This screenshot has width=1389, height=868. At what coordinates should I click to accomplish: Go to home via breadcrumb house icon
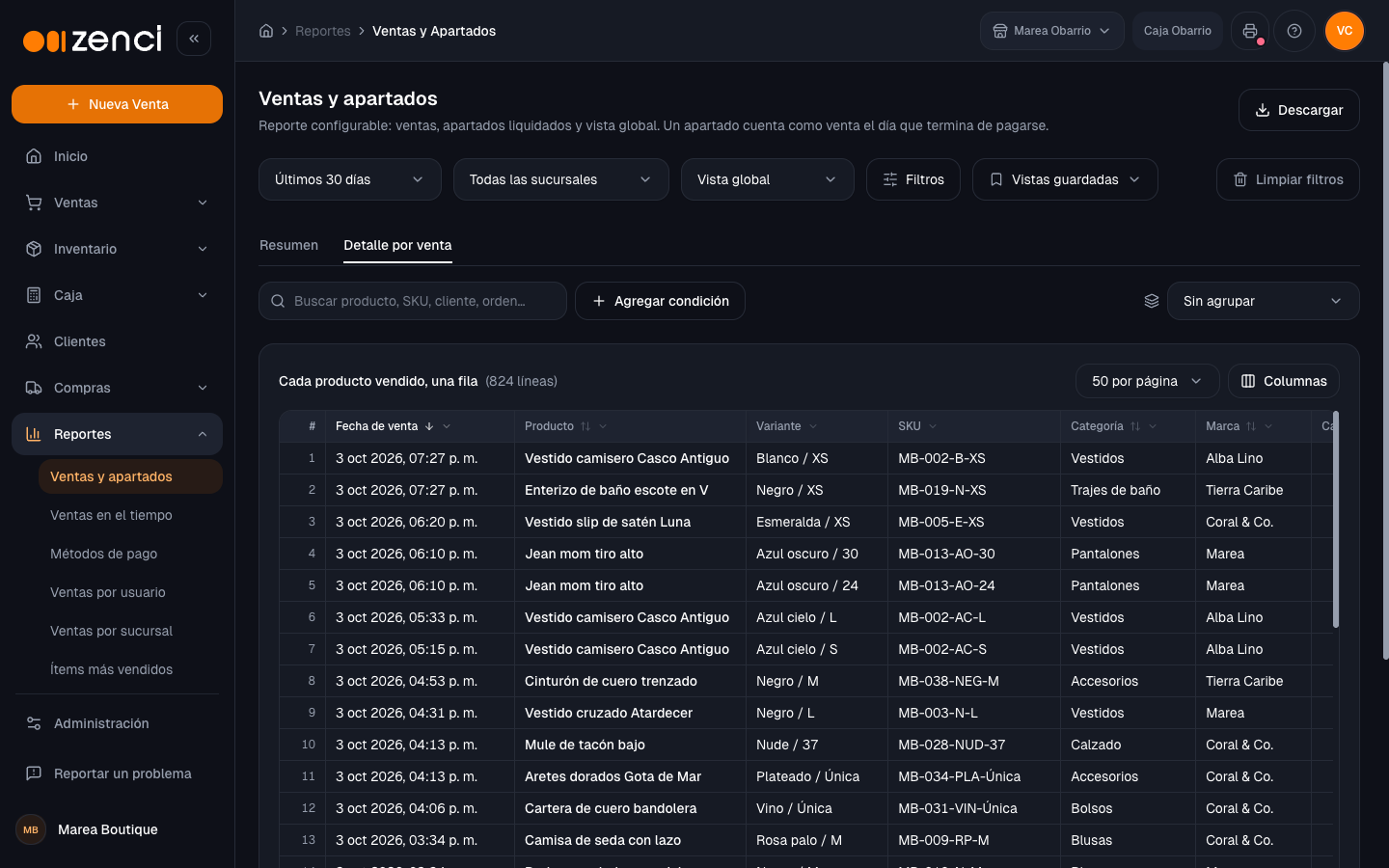[266, 31]
